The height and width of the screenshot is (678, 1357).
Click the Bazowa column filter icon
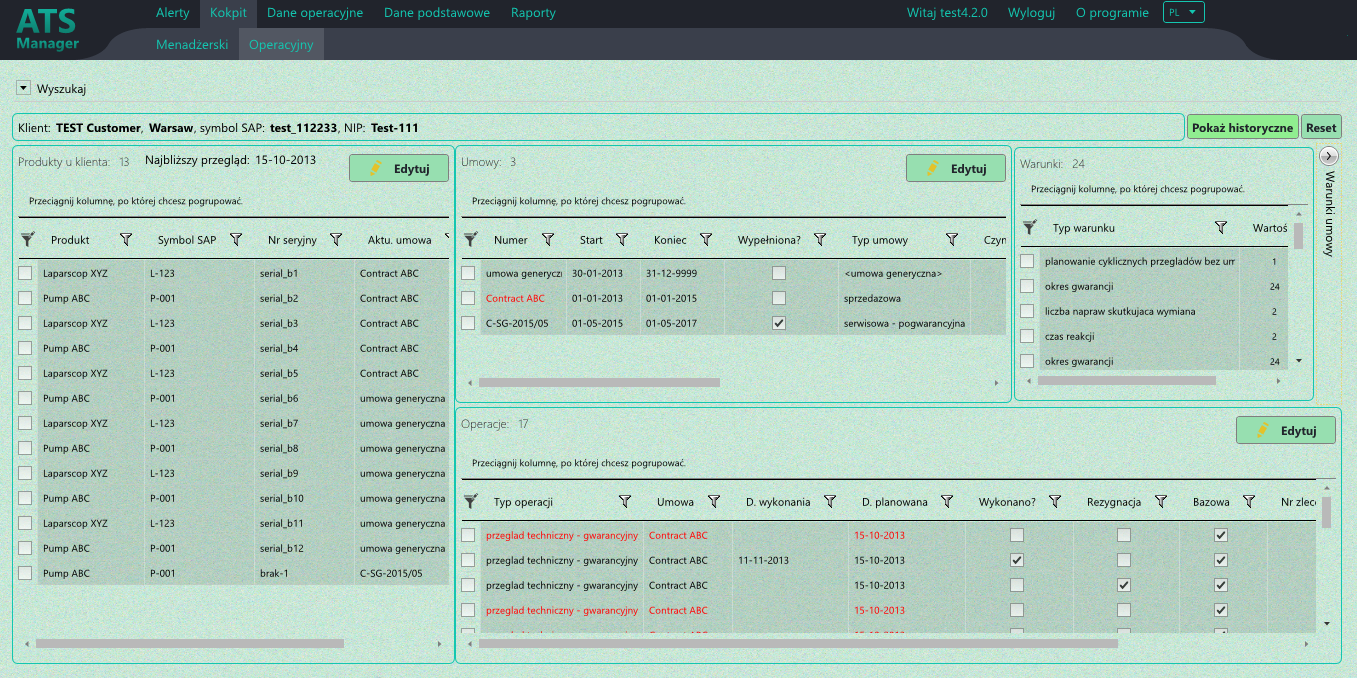click(x=1249, y=502)
